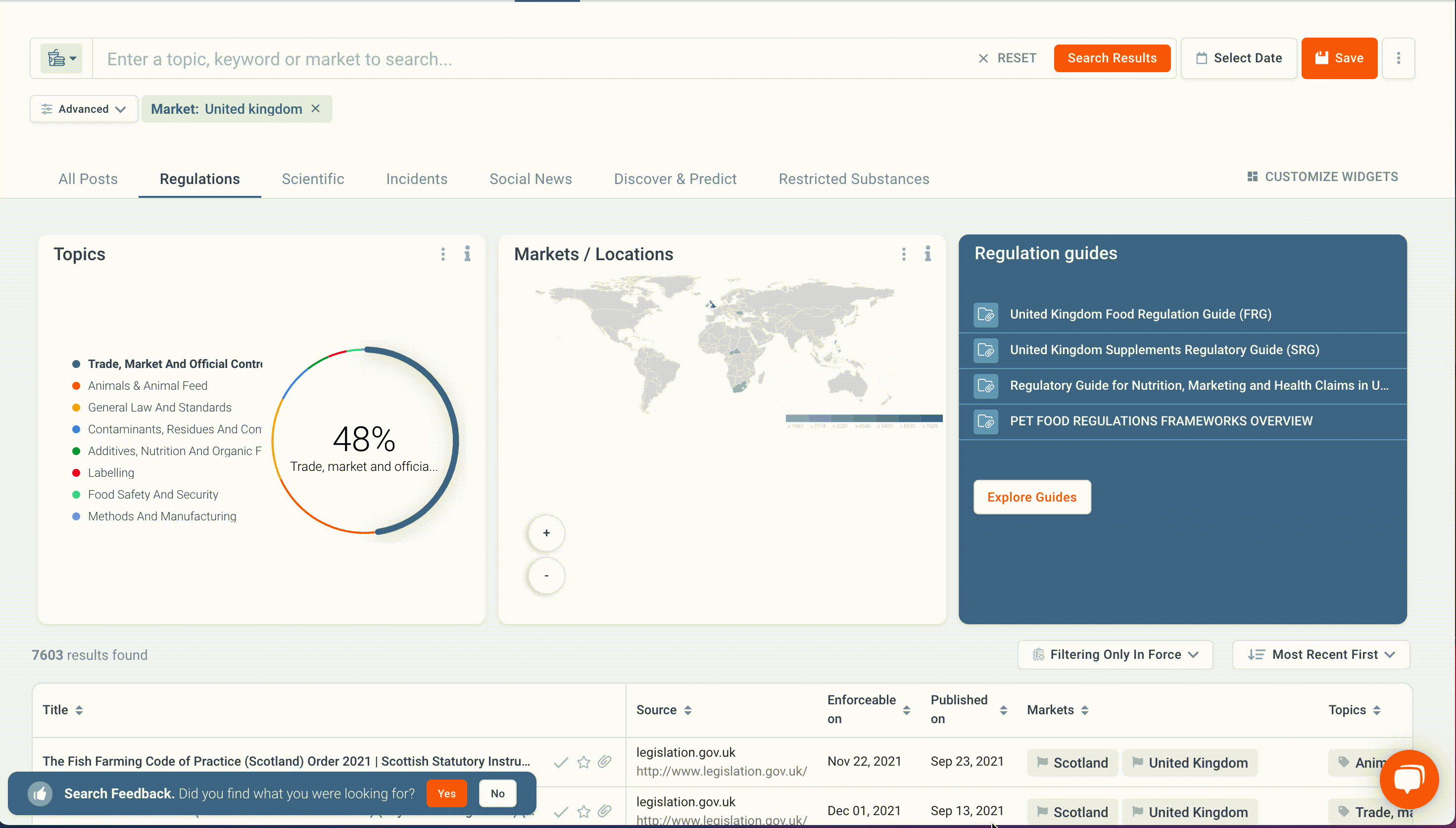Viewport: 1456px width, 828px height.
Task: Zoom in on the world map
Action: pyautogui.click(x=546, y=533)
